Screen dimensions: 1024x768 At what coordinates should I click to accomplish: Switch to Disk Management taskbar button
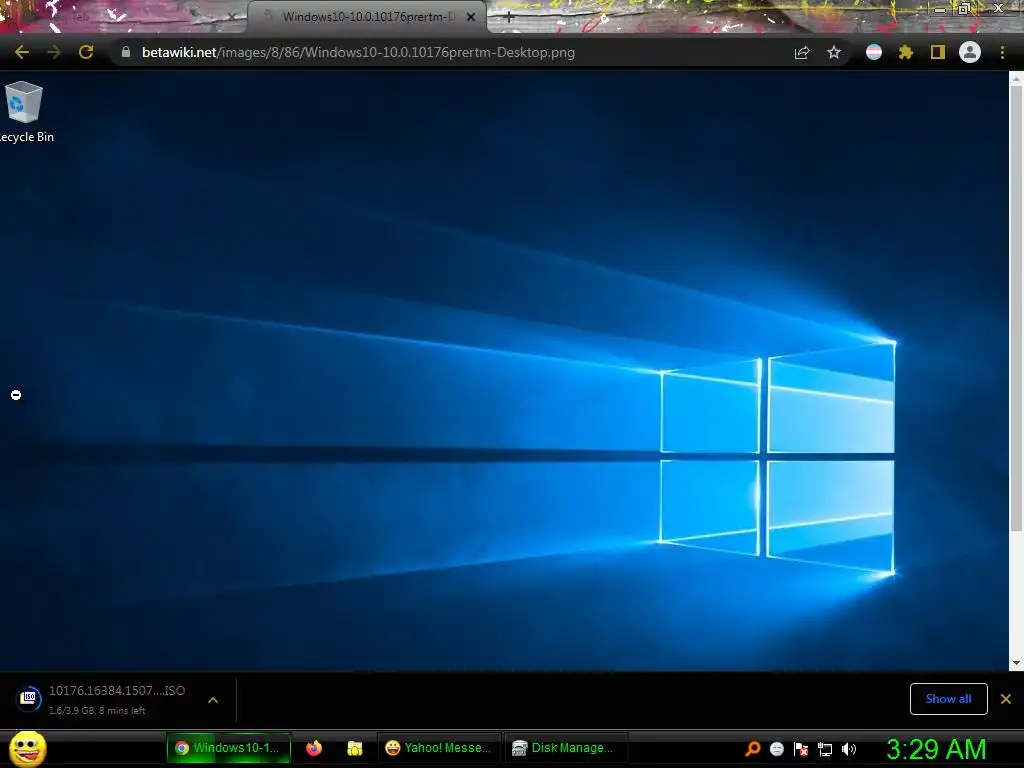[565, 748]
